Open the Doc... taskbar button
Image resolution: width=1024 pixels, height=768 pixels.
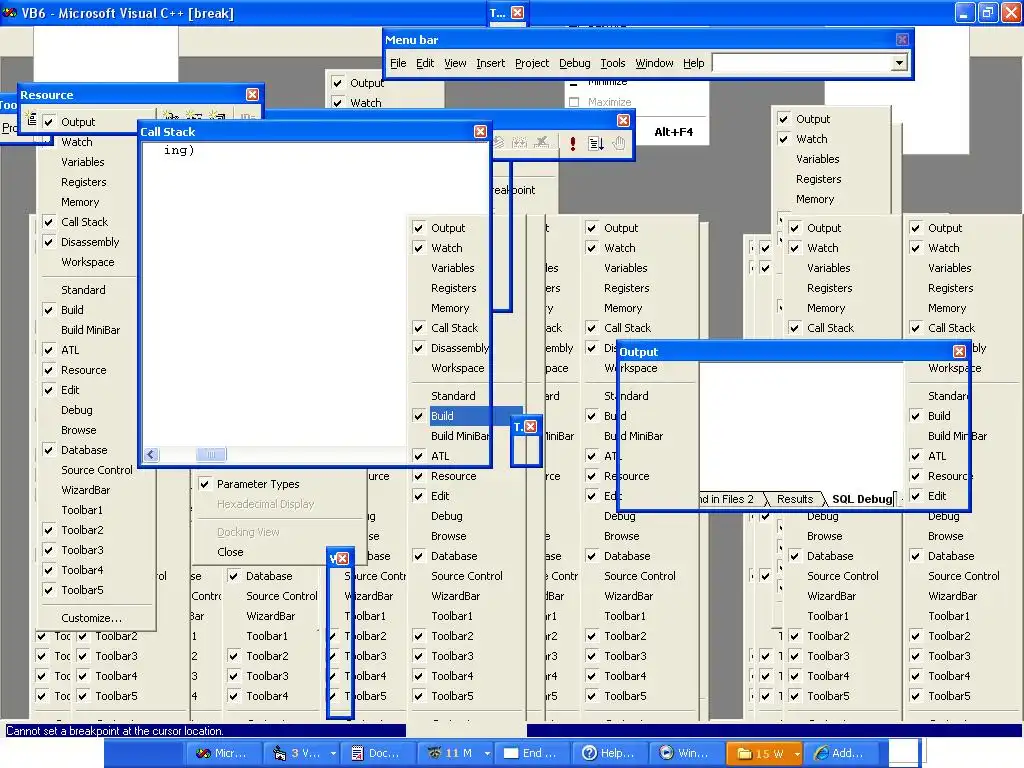click(376, 753)
